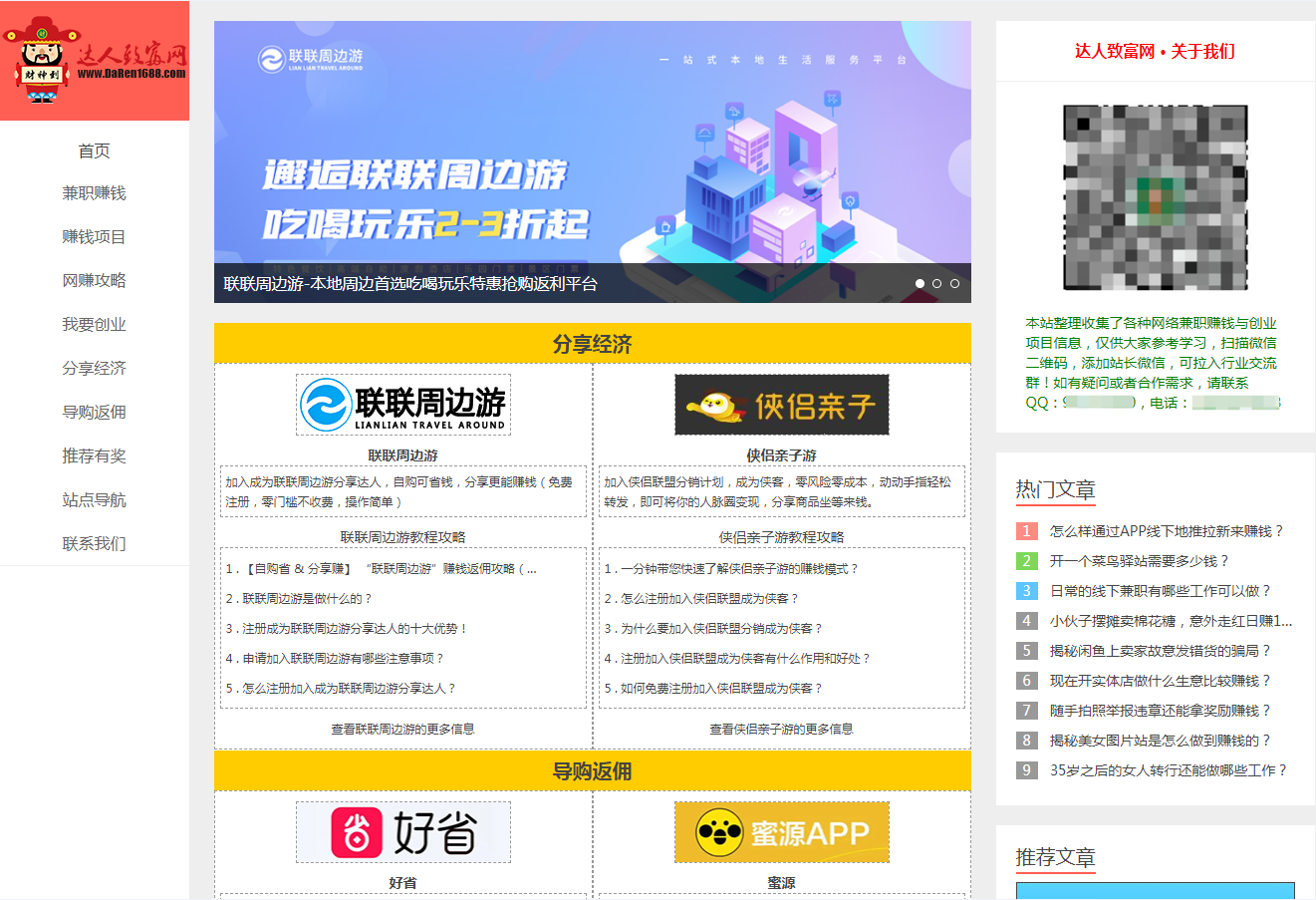Open hot article 小伙子摆摊卖棉花糖
This screenshot has height=900, width=1316.
click(1172, 621)
